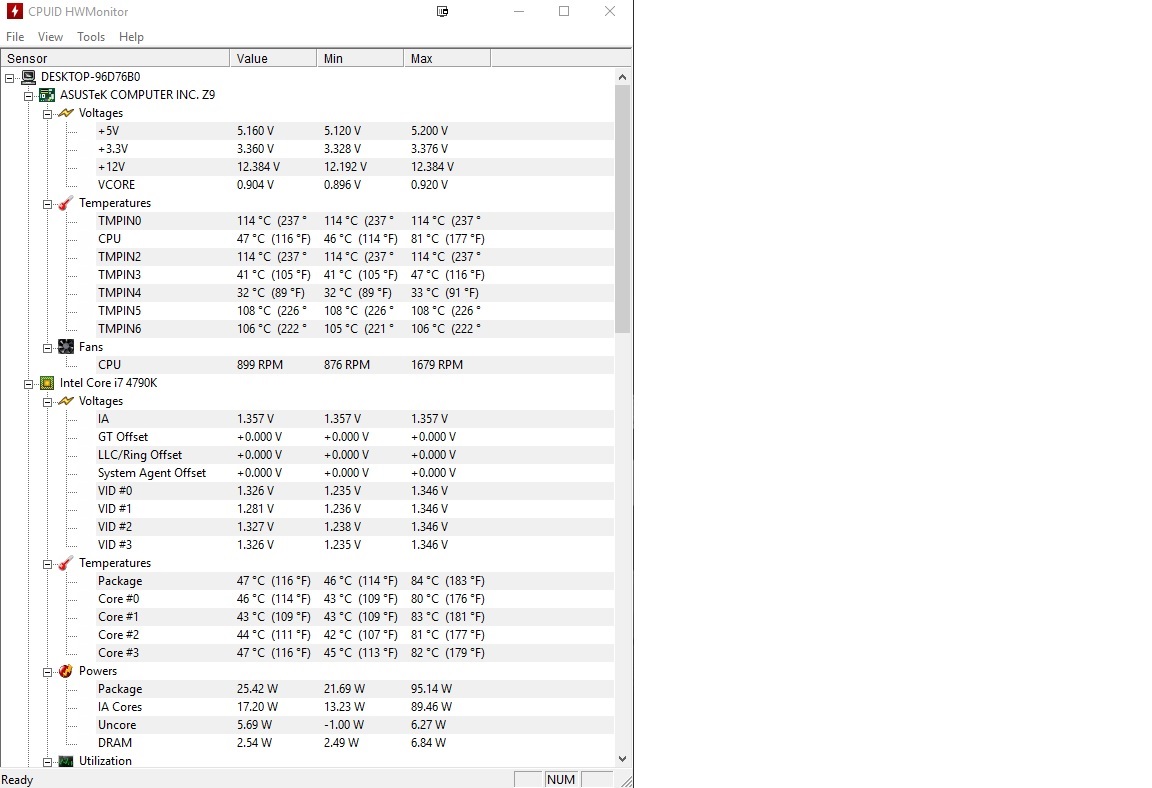The height and width of the screenshot is (788, 1152).
Task: Collapse the ASUSTeK COMPUTER INC. node
Action: click(x=29, y=95)
